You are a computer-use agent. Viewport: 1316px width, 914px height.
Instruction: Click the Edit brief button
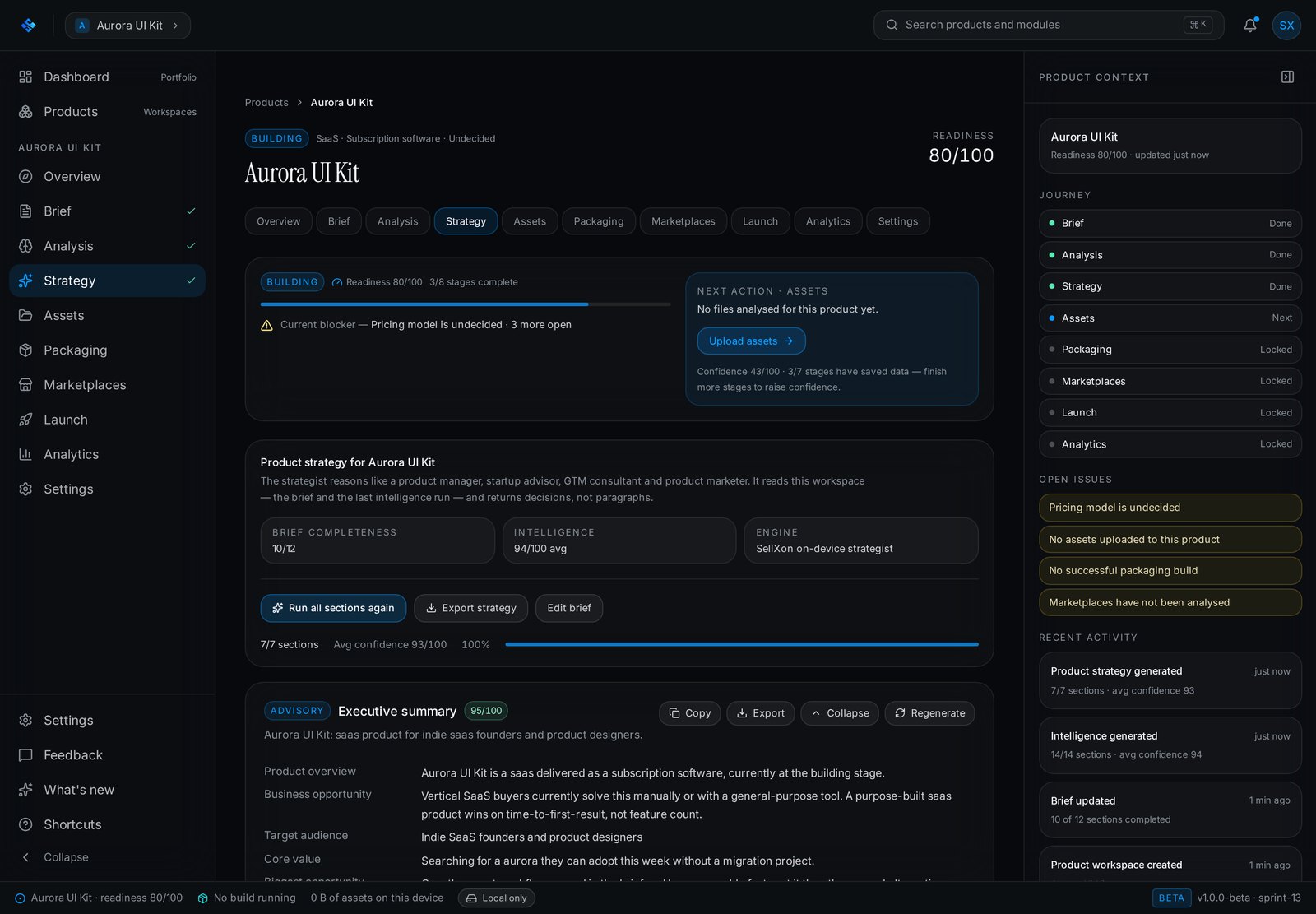coord(569,608)
